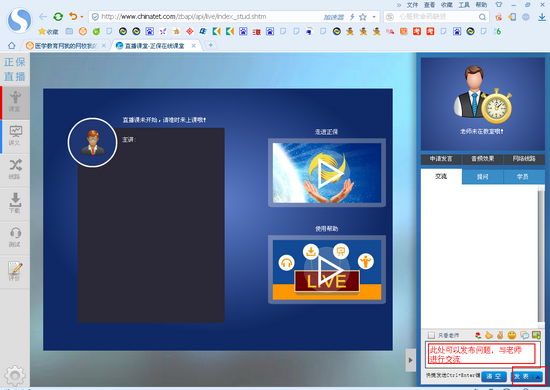Open the settings gear in sidebar

coord(15,376)
